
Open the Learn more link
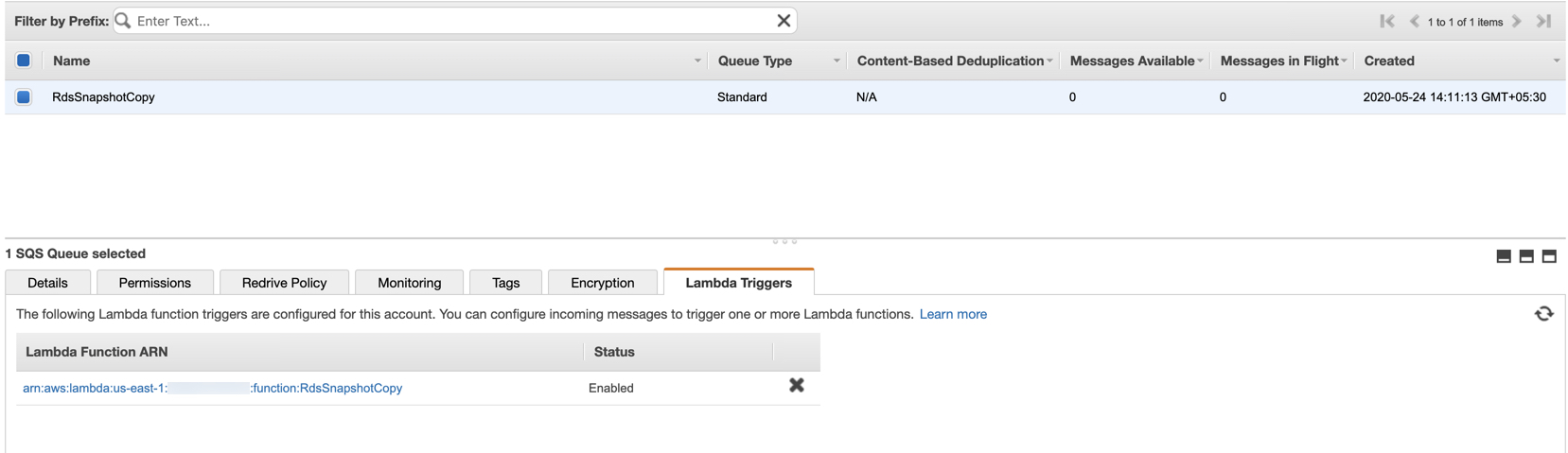tap(953, 314)
